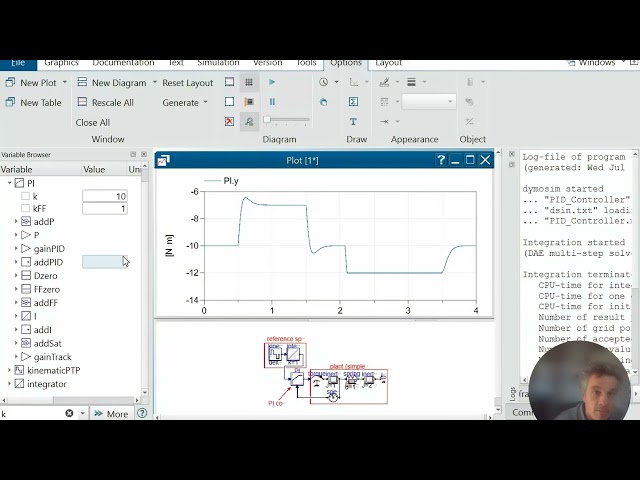Click the Variable Browser undock icon
The height and width of the screenshot is (480, 640).
coord(133,154)
